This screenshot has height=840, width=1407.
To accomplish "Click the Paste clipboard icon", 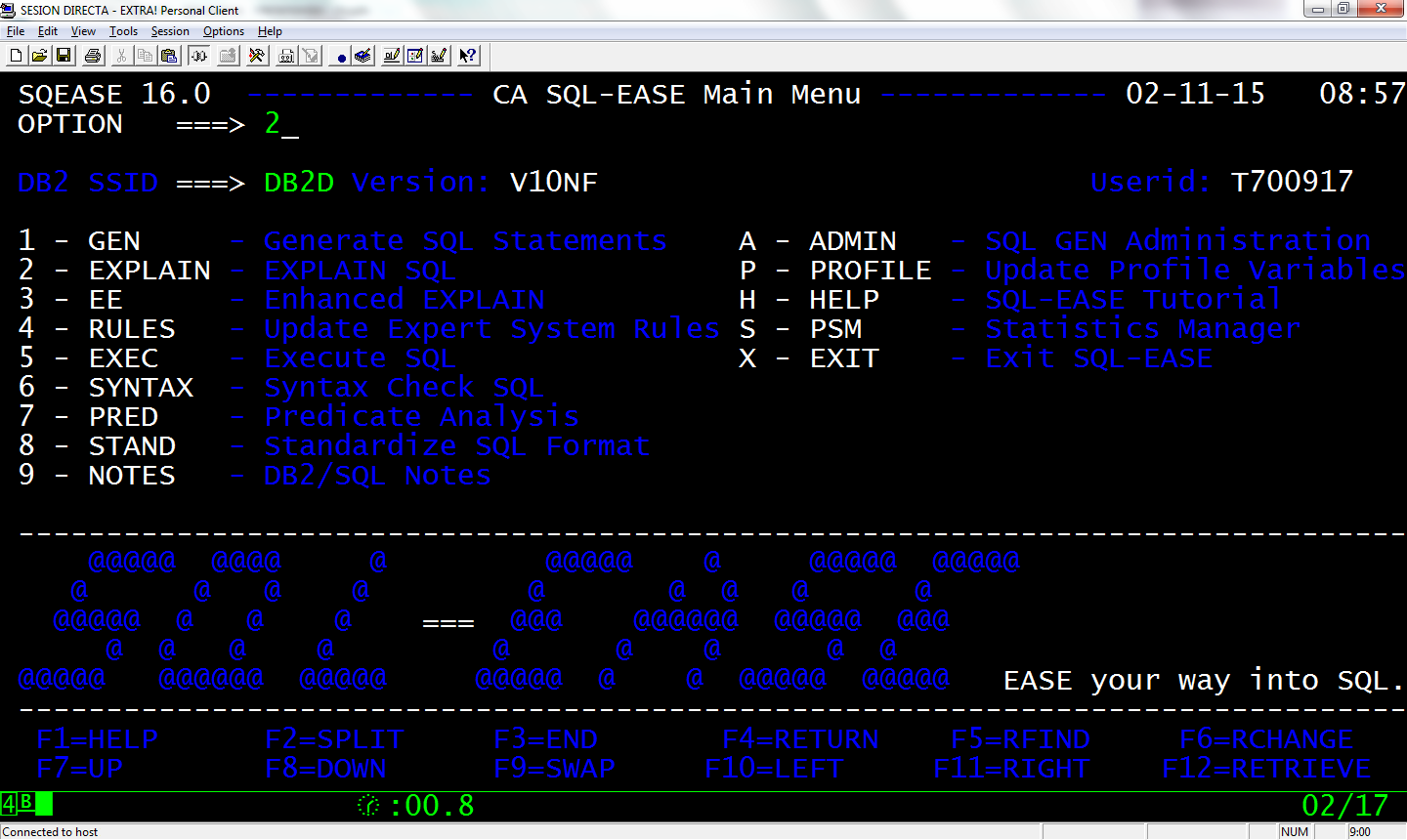I will click(169, 56).
